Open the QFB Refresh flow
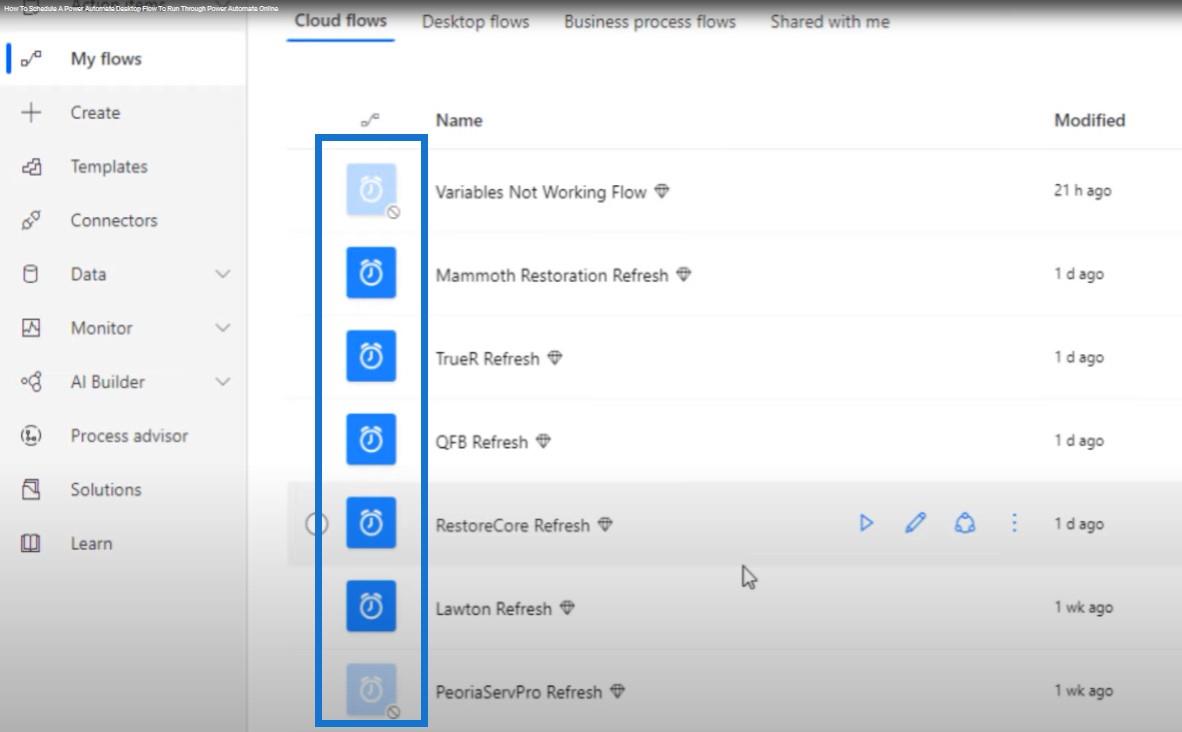This screenshot has height=732, width=1182. [481, 442]
